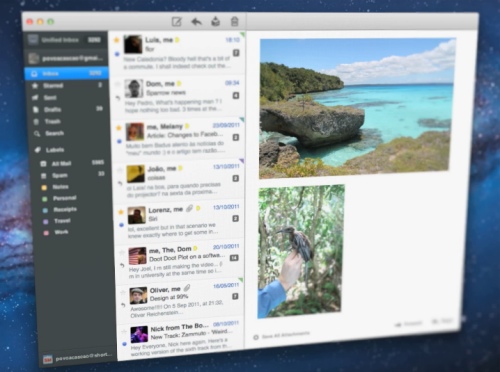Star the Nick from The Bo... message
The width and height of the screenshot is (500, 372).
click(x=124, y=332)
